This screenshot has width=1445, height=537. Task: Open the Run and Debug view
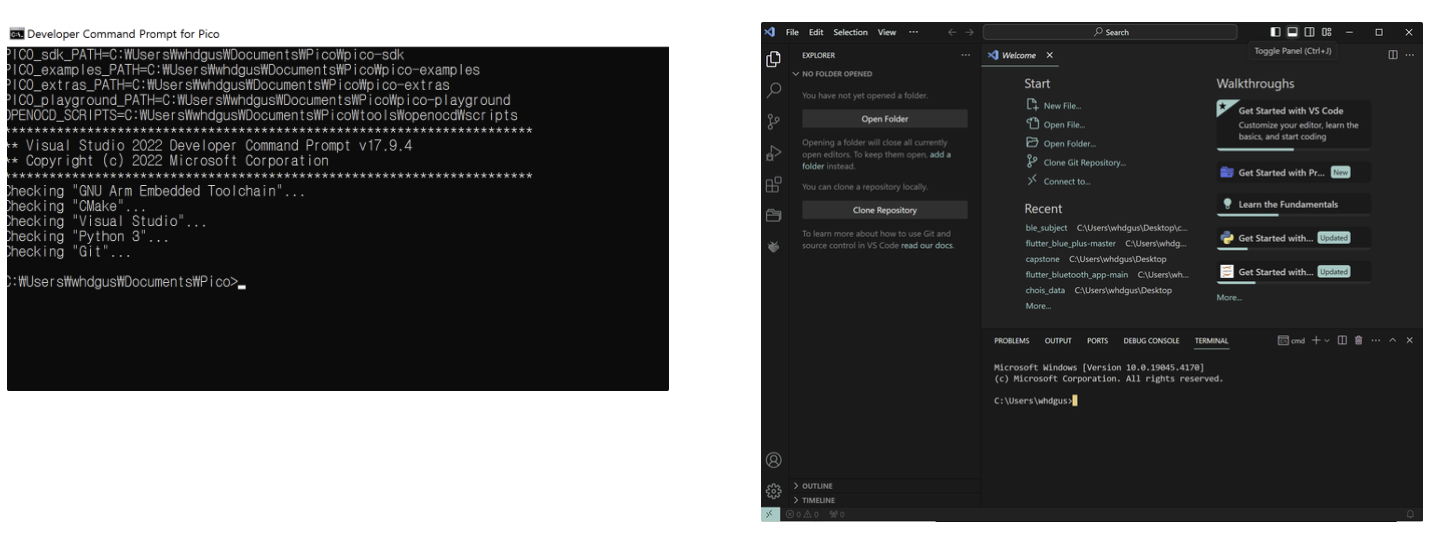[x=773, y=153]
